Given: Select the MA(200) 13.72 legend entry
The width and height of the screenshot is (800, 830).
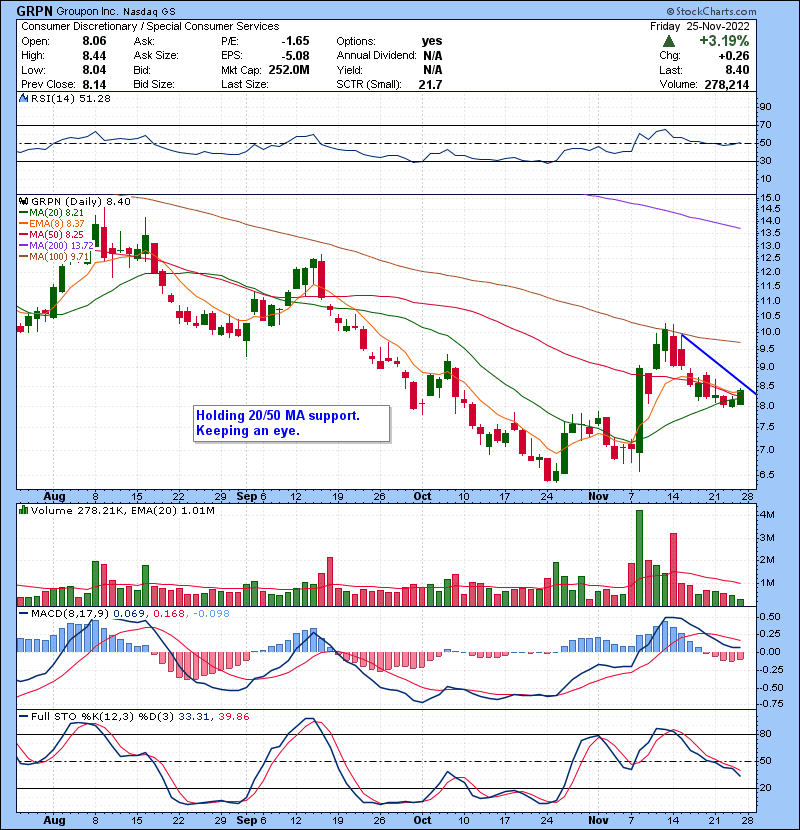Looking at the screenshot, I should coord(56,246).
